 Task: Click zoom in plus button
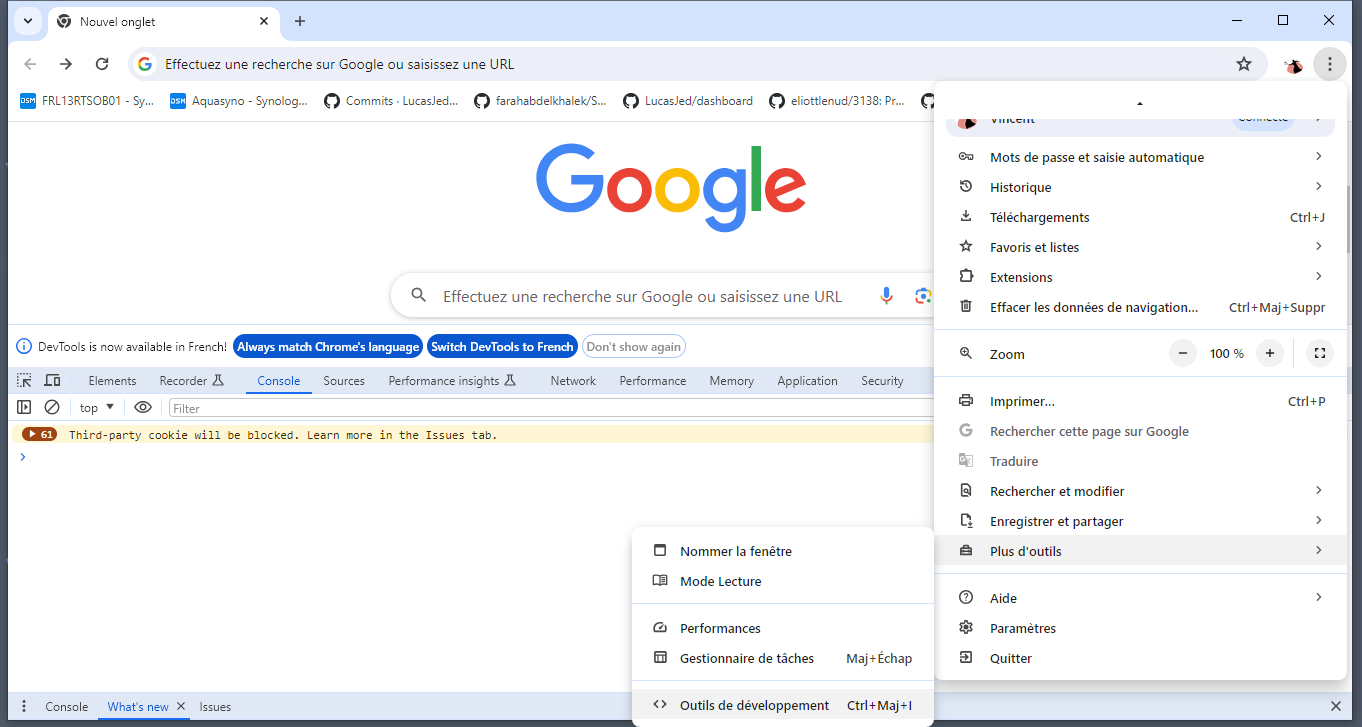1270,353
